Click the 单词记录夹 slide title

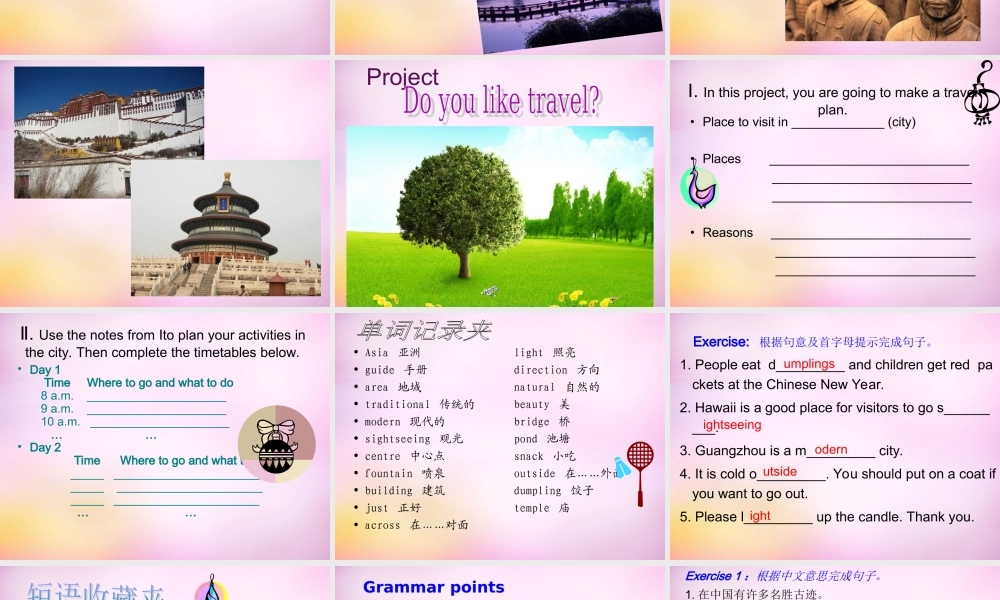pyautogui.click(x=424, y=327)
